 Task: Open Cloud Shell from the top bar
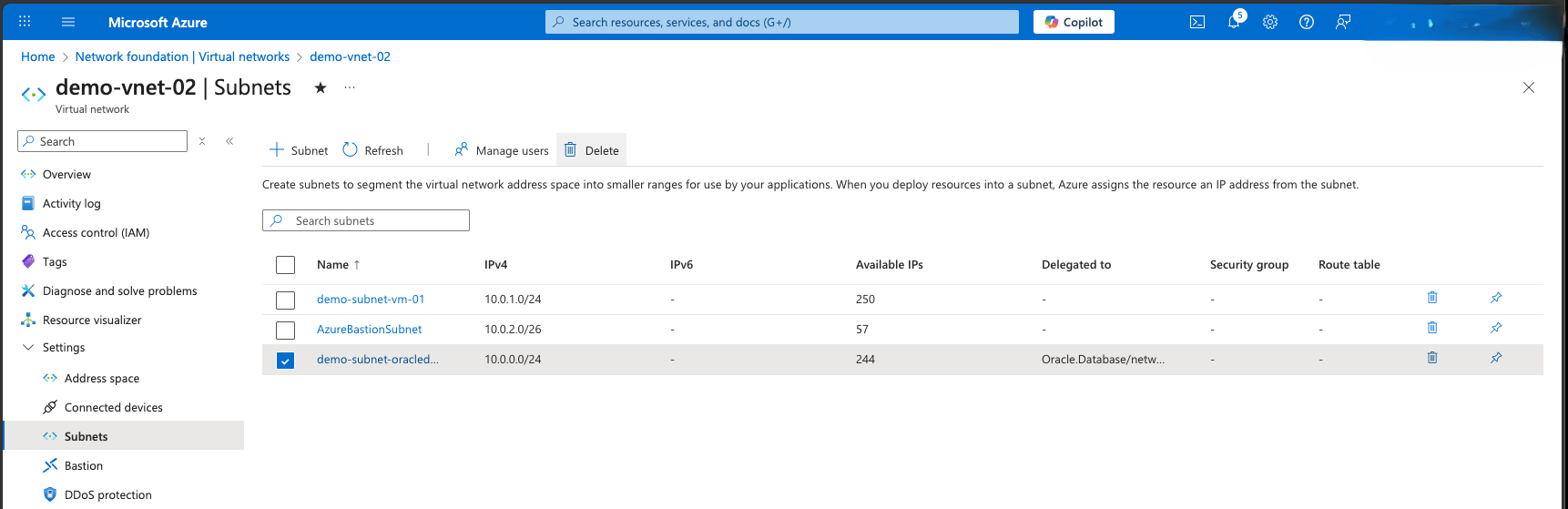coord(1197,22)
